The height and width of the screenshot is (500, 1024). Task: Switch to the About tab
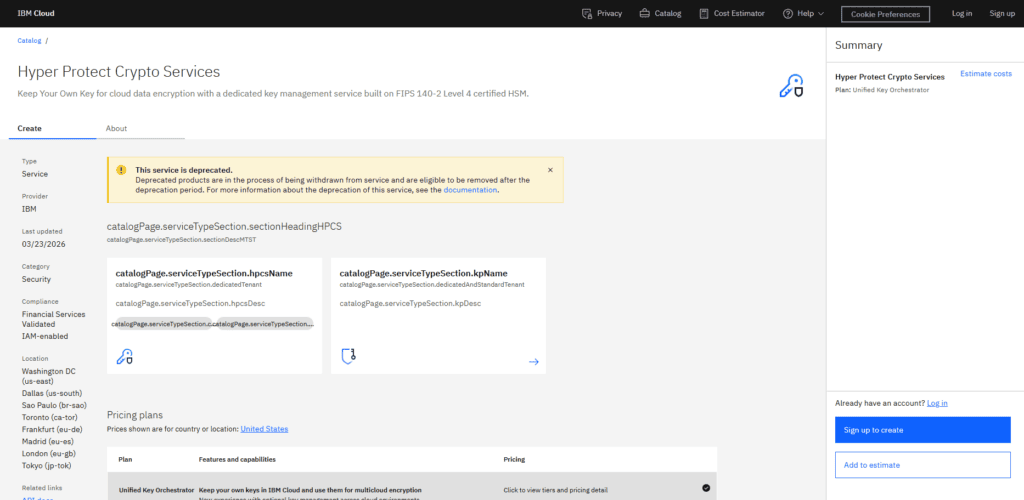click(116, 129)
